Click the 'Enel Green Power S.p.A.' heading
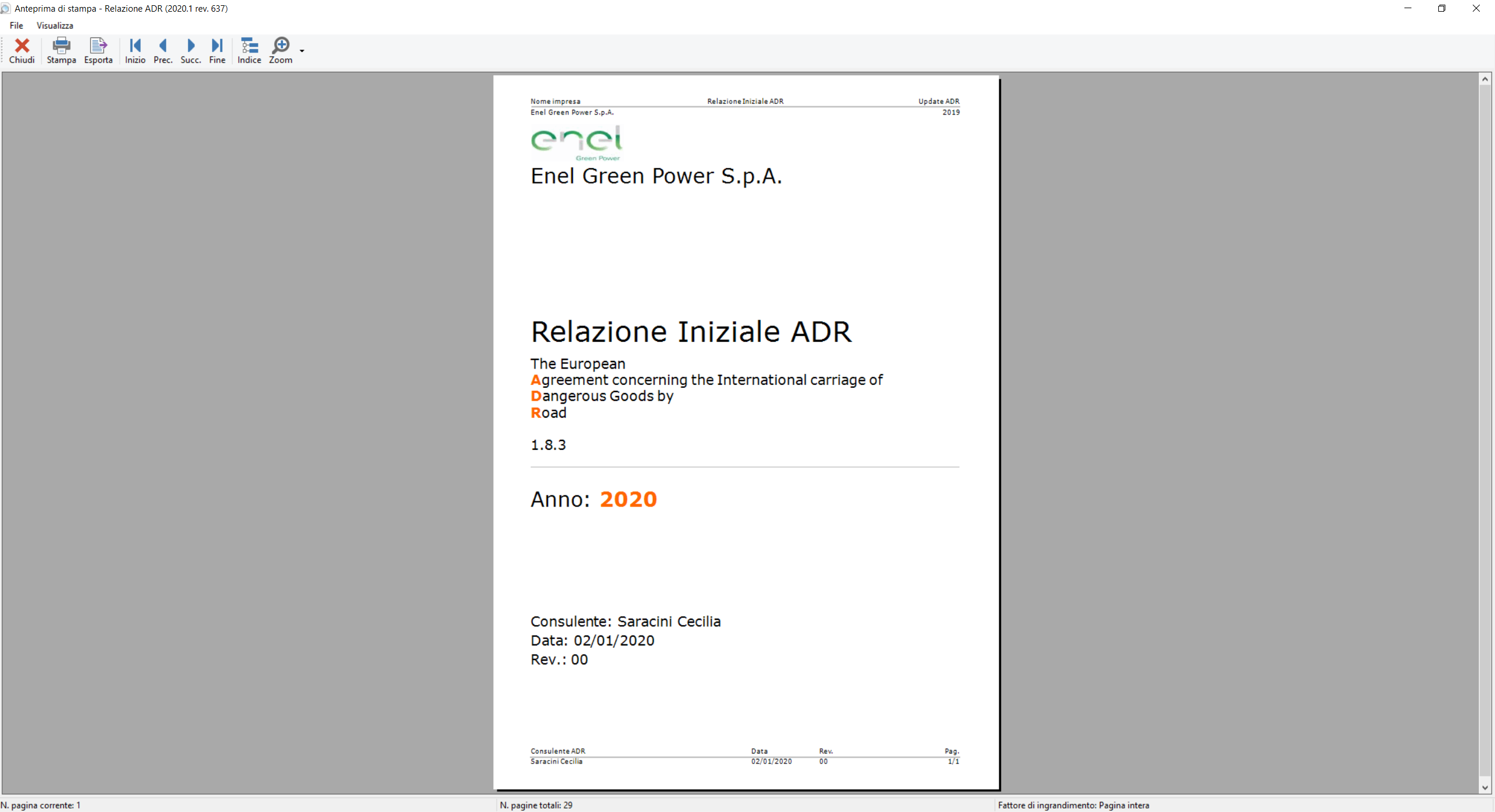The width and height of the screenshot is (1495, 812). point(656,176)
